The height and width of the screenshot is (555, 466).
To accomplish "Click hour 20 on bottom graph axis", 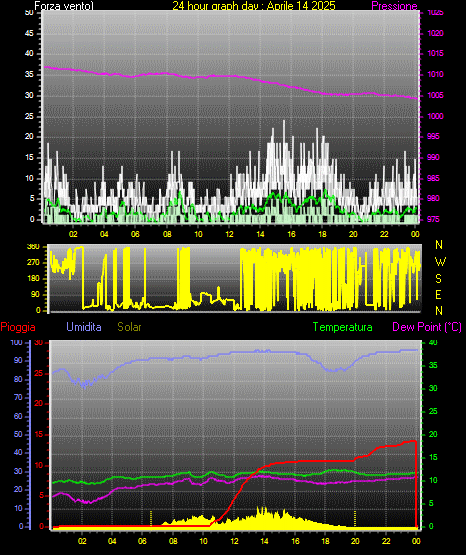I will (355, 541).
